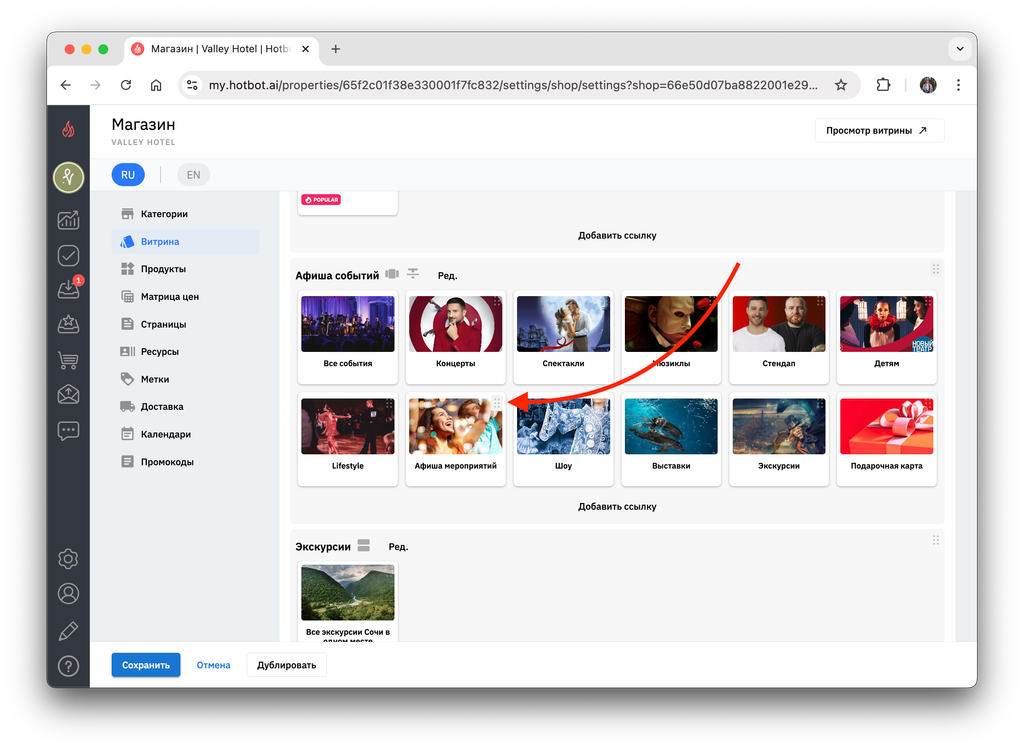Click the browser address bar URL
The width and height of the screenshot is (1024, 750).
tap(513, 85)
